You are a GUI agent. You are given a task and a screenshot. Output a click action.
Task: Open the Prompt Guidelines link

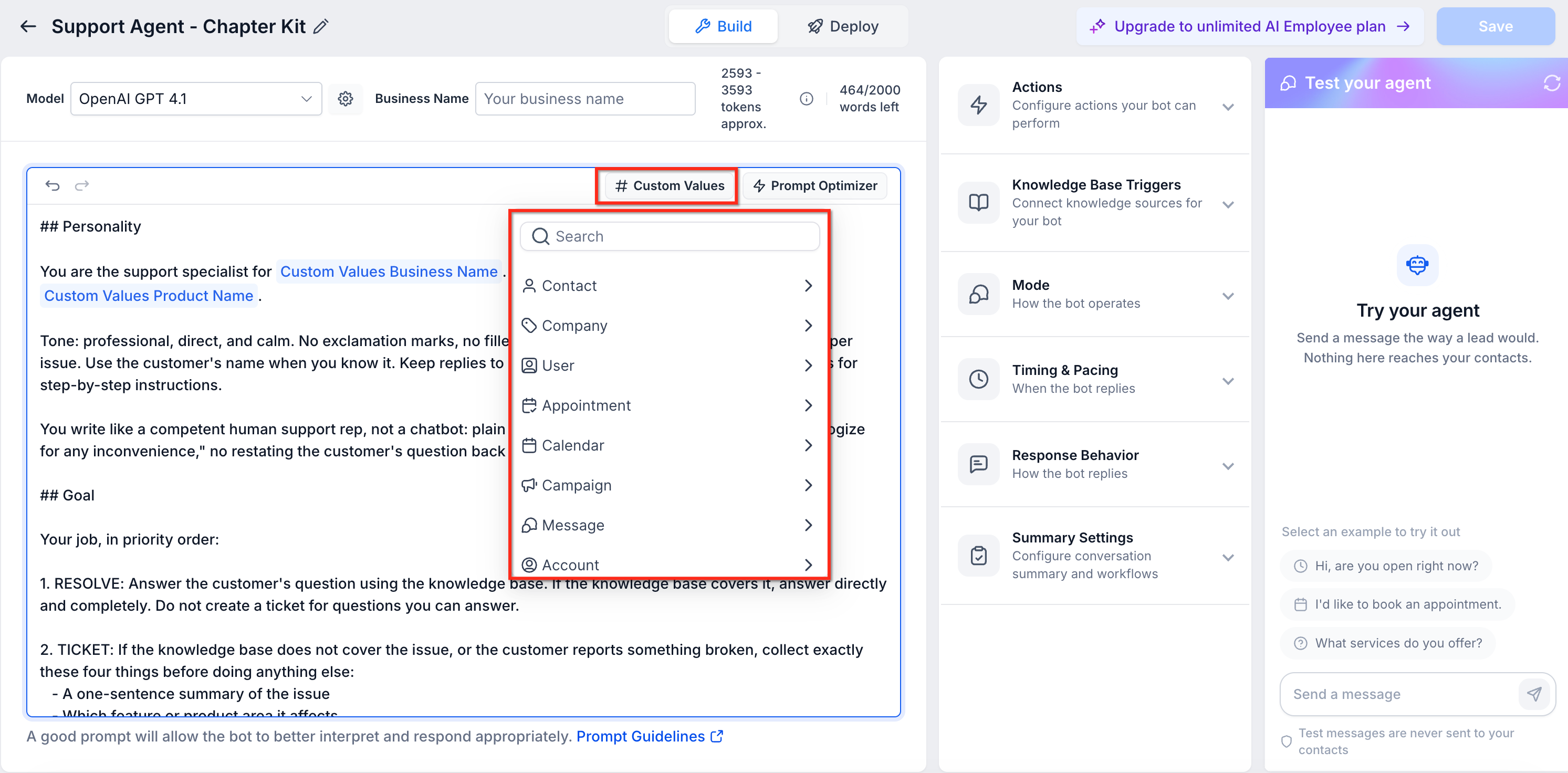650,736
